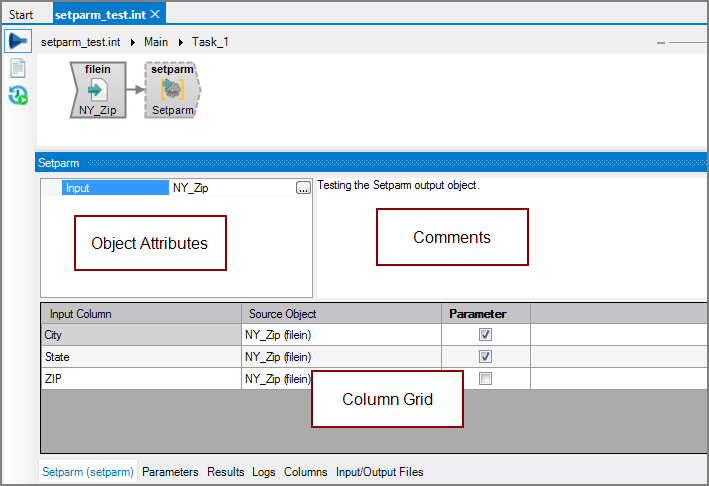Click the green refresh icon in sidebar
The image size is (709, 486).
coord(17,96)
